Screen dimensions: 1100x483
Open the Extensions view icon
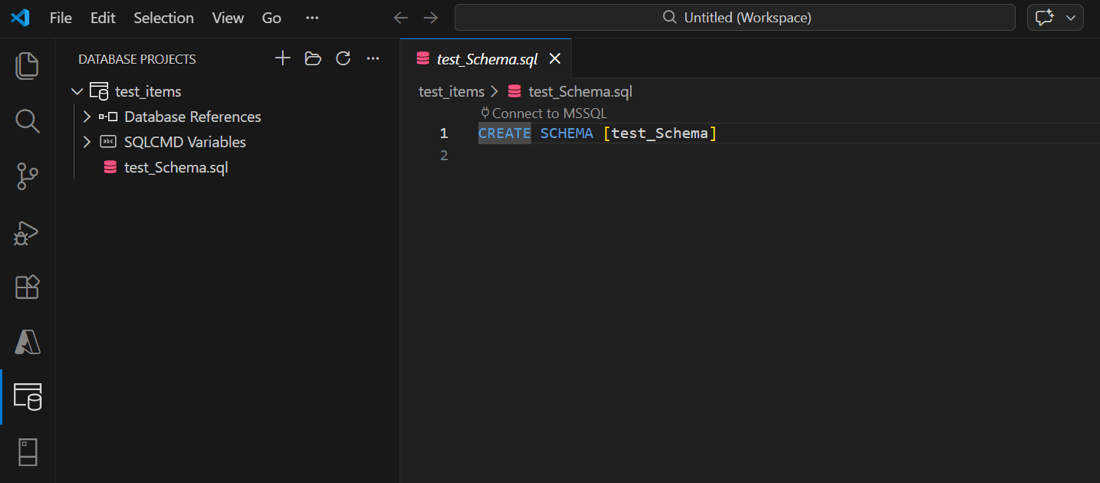27,287
